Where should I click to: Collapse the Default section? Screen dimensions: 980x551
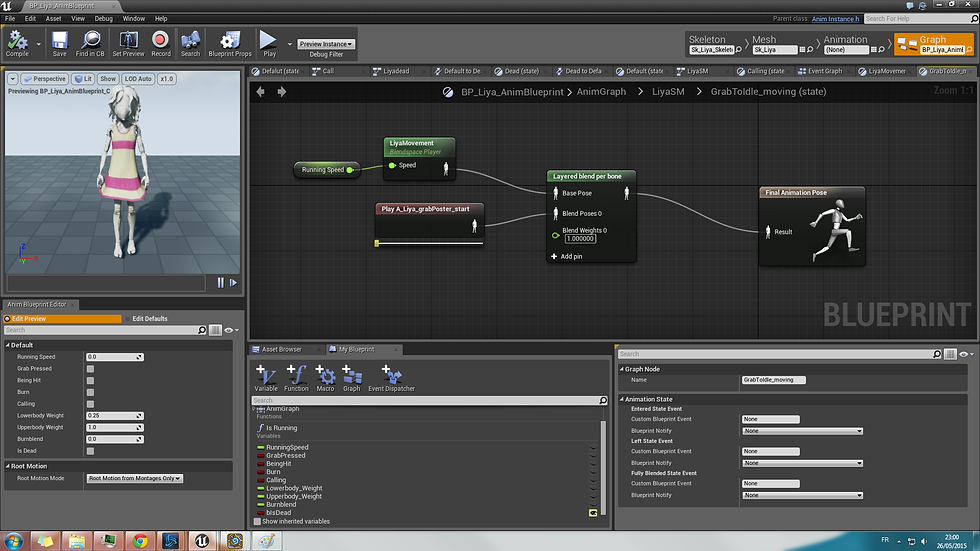8,345
